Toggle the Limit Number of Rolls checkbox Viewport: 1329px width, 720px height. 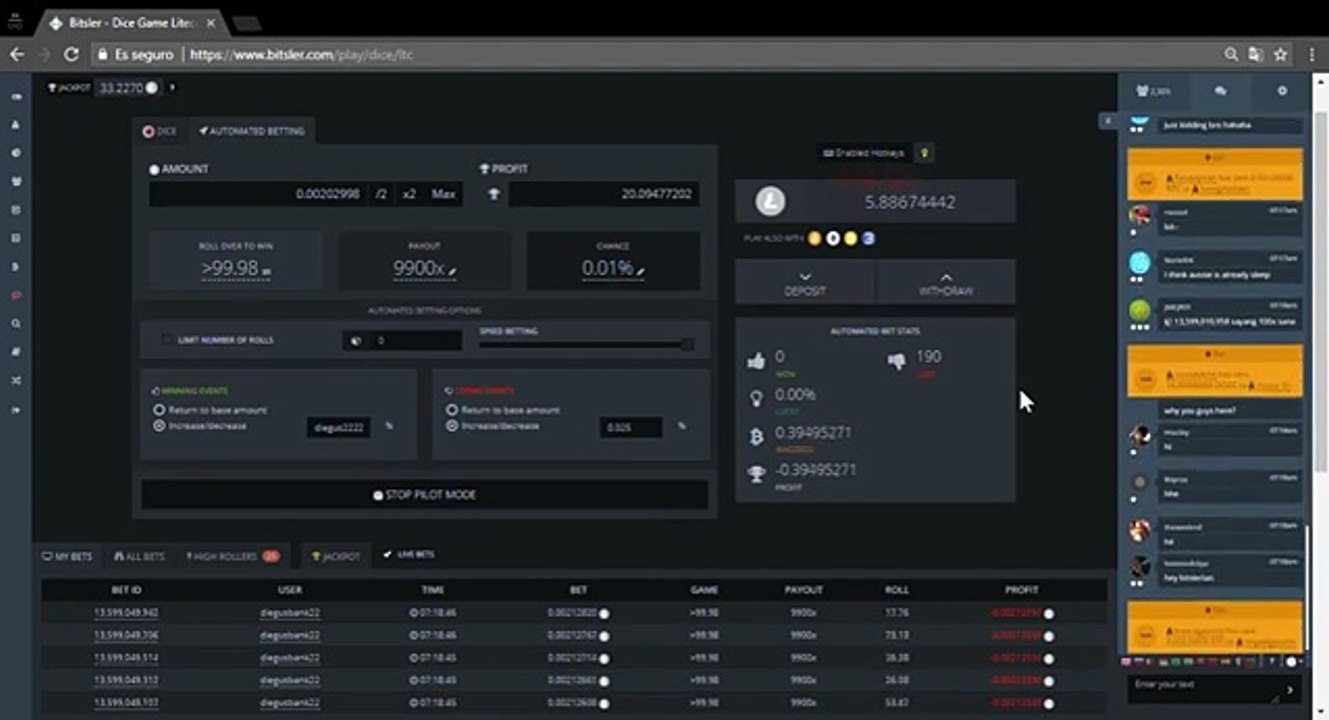167,340
